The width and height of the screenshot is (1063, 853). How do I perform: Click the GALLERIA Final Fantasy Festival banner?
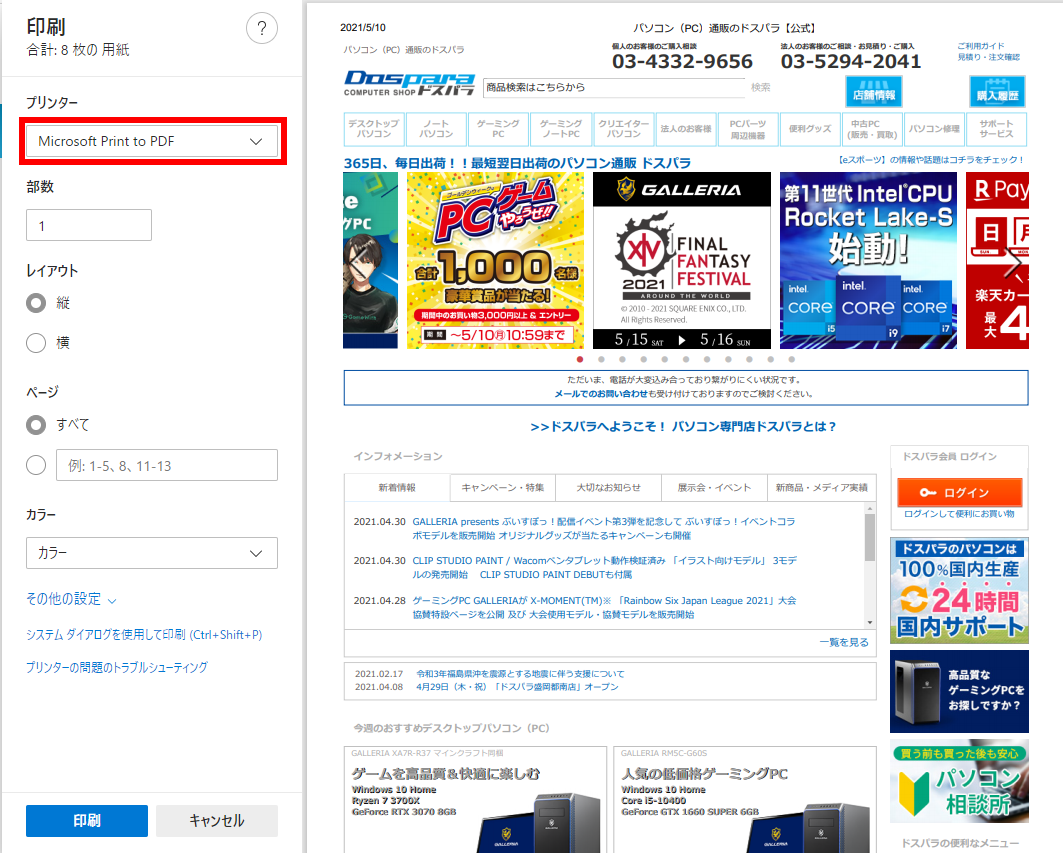[x=681, y=260]
